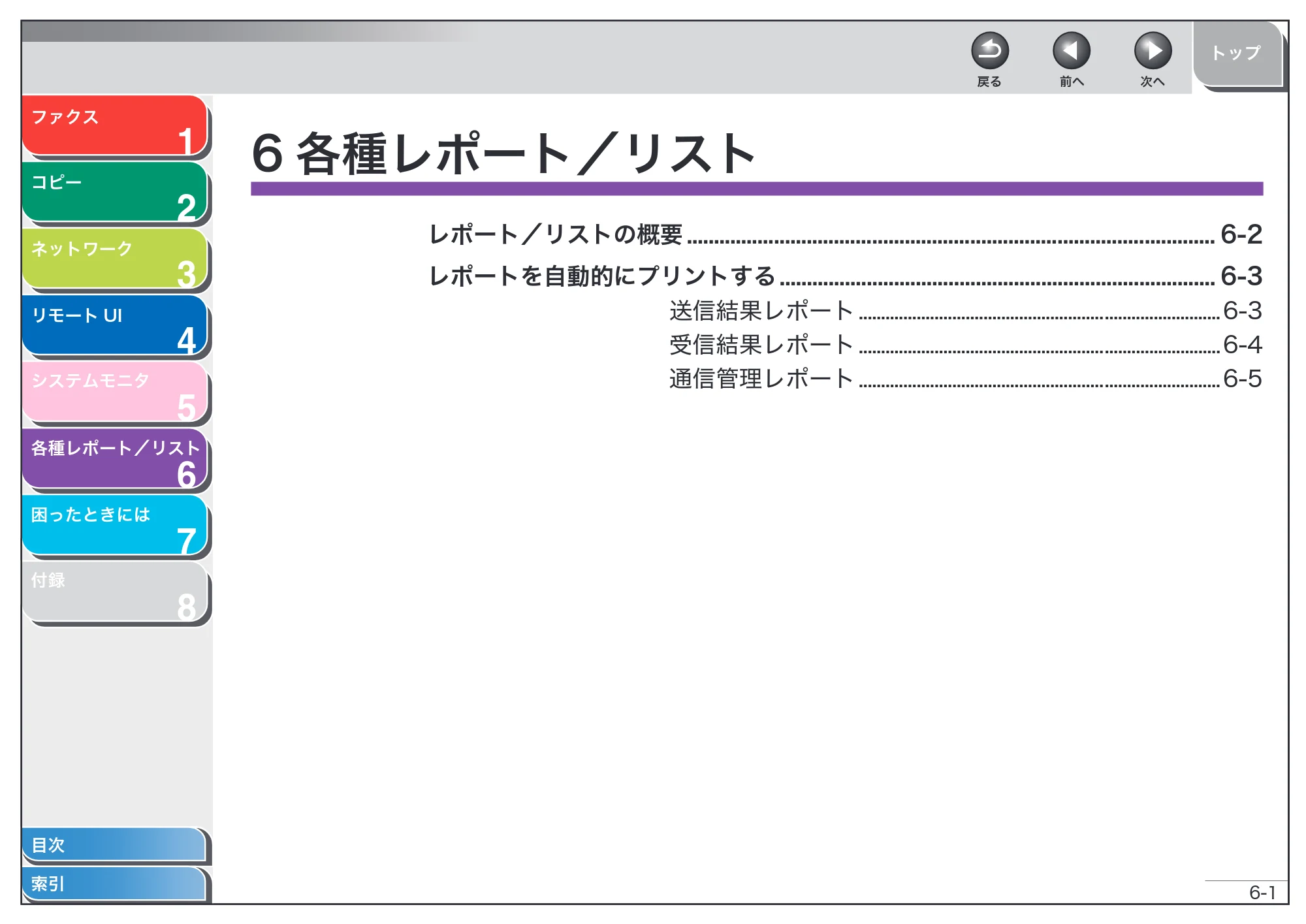The width and height of the screenshot is (1306, 924).
Task: Open the リモート UI chapter 4 tab
Action: click(115, 325)
